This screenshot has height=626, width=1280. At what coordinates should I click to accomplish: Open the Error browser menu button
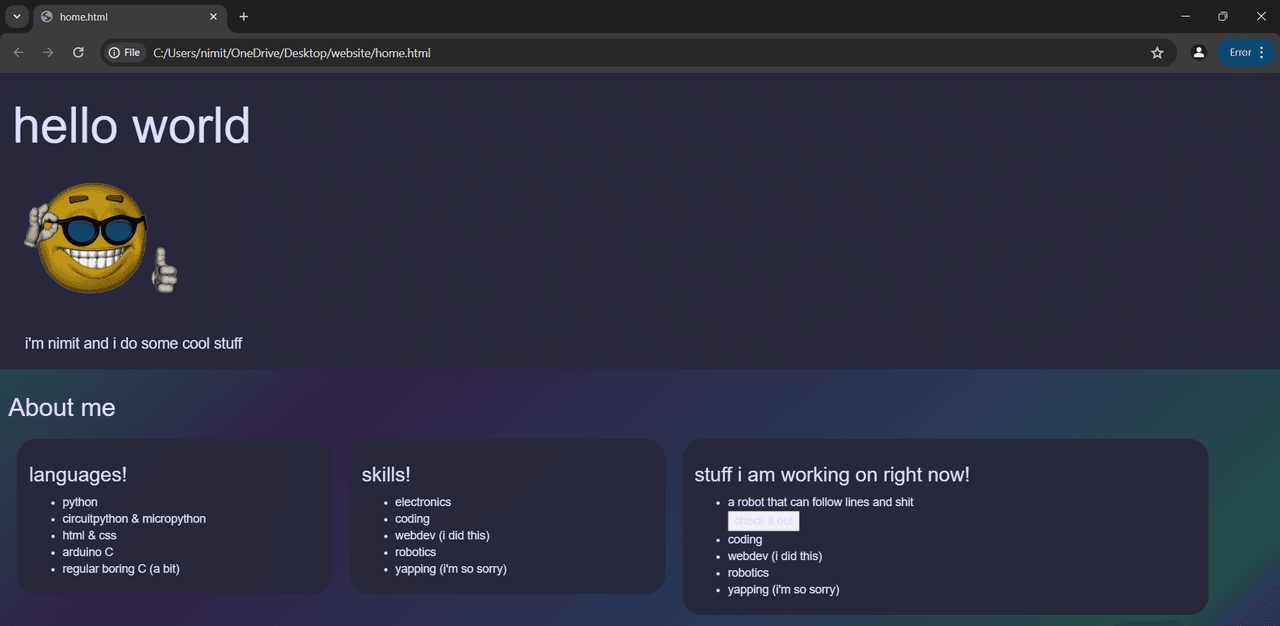click(1246, 52)
